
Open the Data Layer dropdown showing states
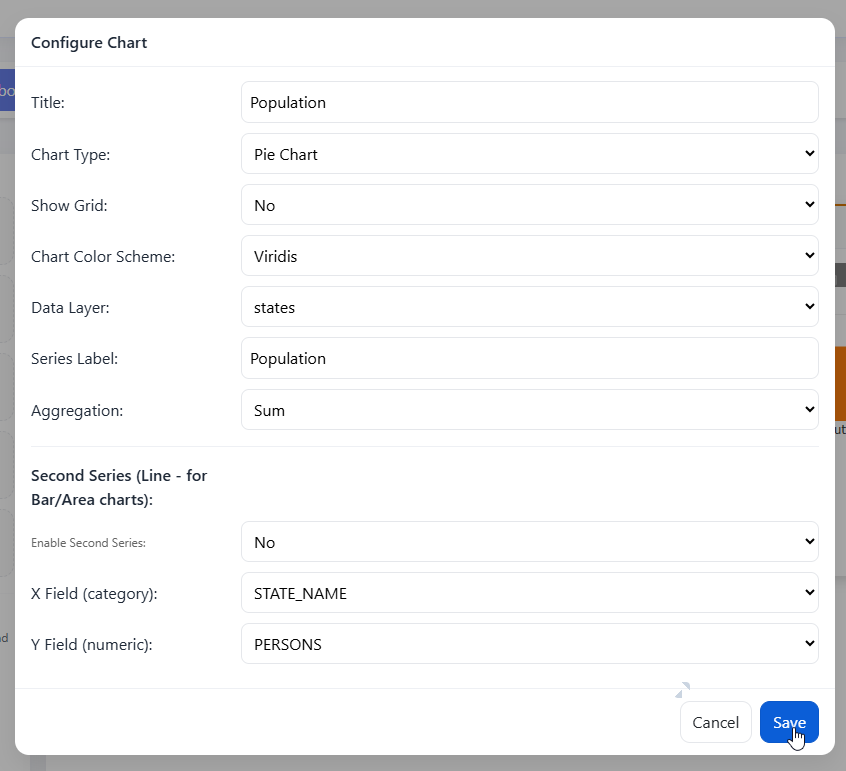(529, 307)
